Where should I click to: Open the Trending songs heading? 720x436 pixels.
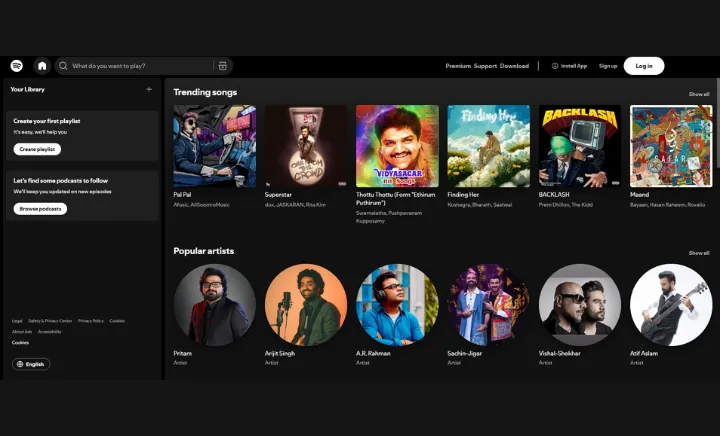[x=205, y=92]
